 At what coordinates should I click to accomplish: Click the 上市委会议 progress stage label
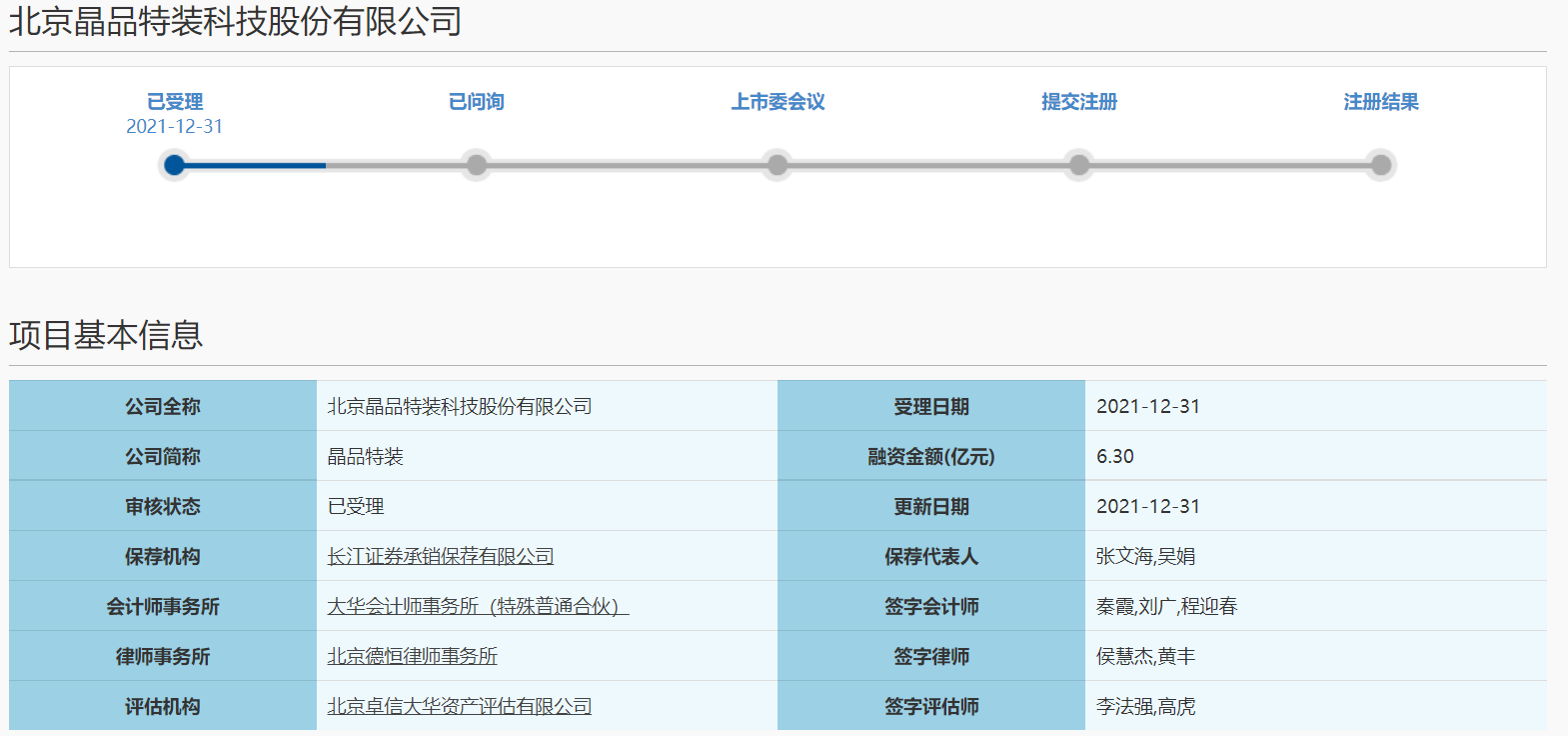pyautogui.click(x=778, y=102)
